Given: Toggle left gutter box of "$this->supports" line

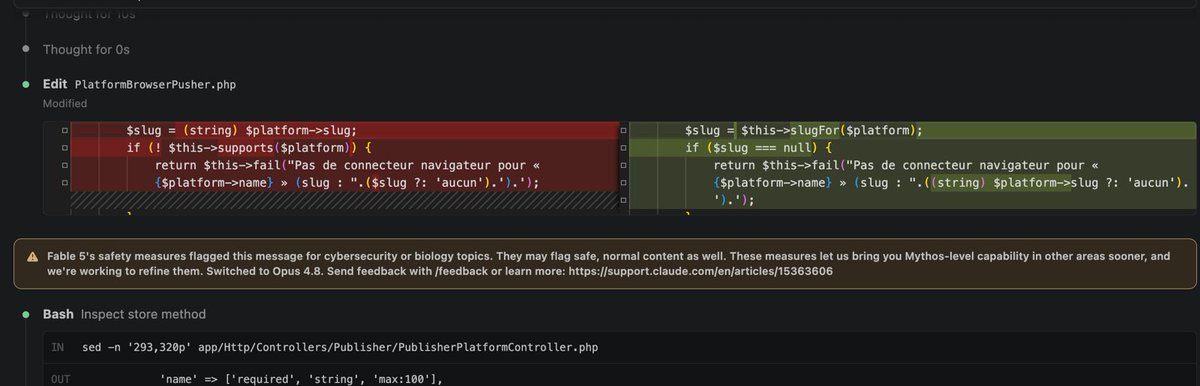Looking at the screenshot, I should coord(65,148).
